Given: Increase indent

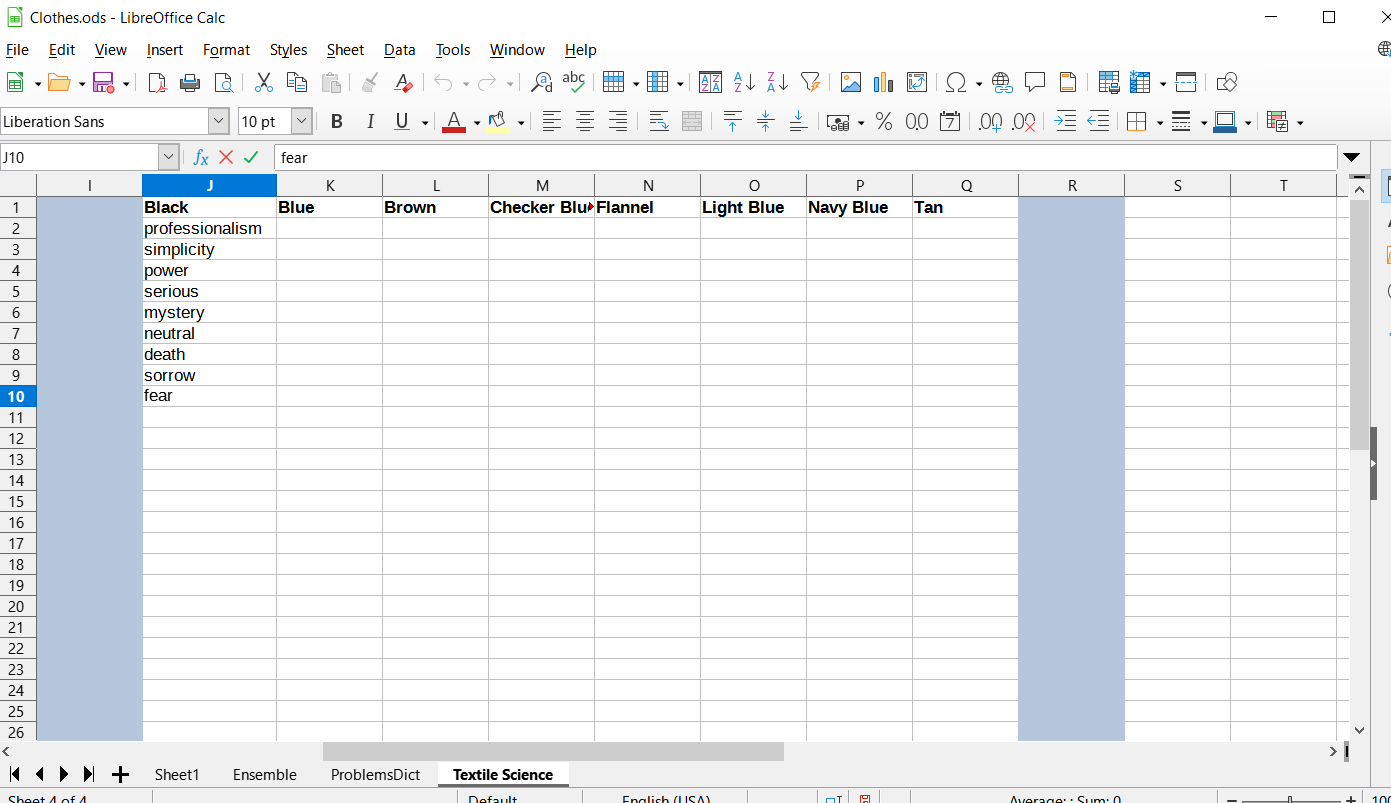Looking at the screenshot, I should (x=1065, y=122).
